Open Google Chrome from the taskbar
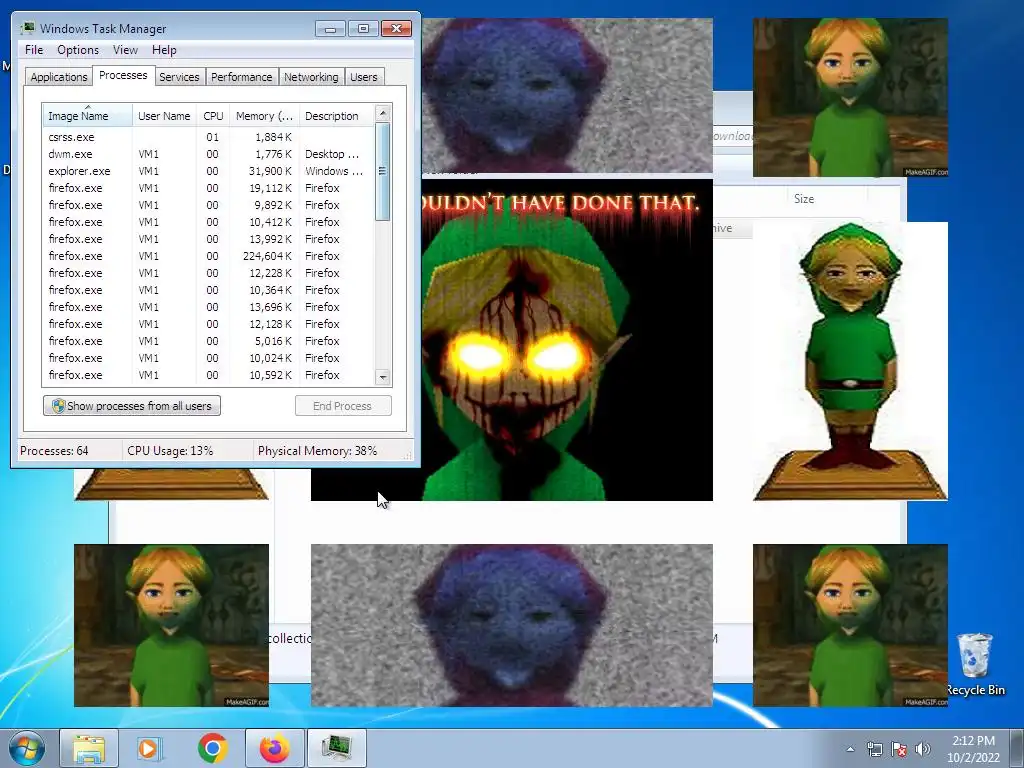The width and height of the screenshot is (1024, 768). [x=212, y=748]
